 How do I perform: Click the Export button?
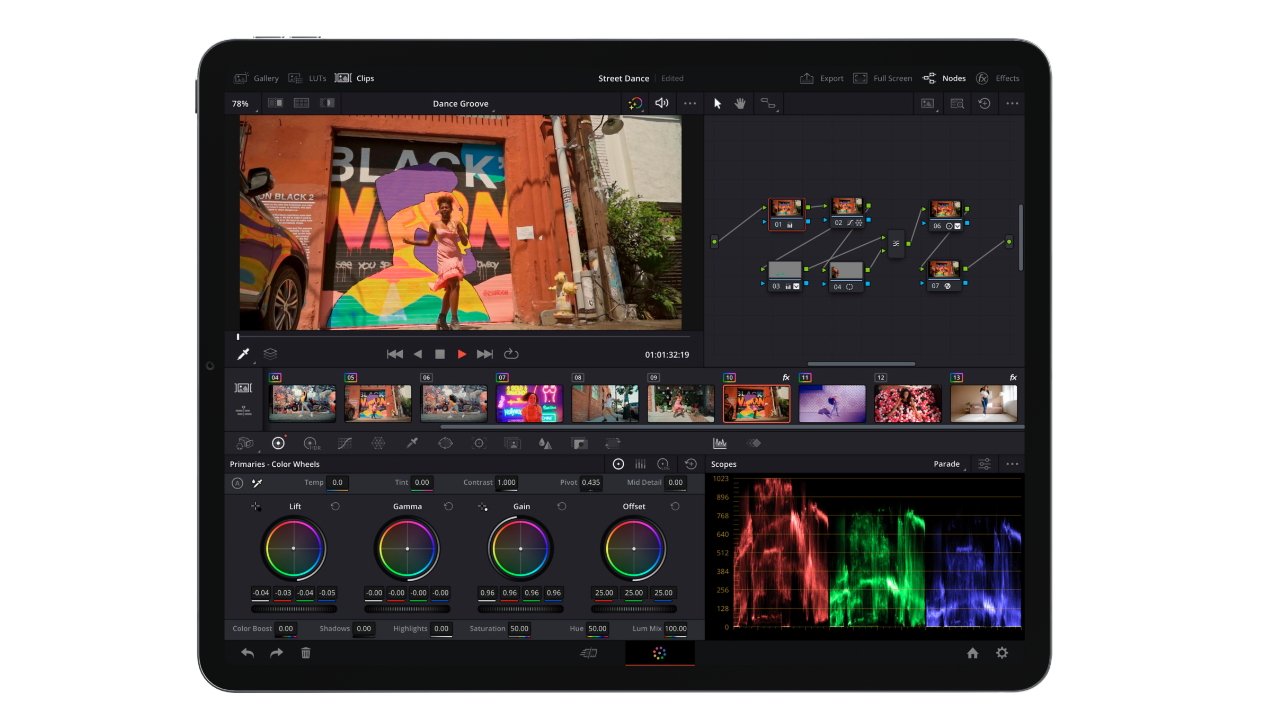click(x=822, y=78)
